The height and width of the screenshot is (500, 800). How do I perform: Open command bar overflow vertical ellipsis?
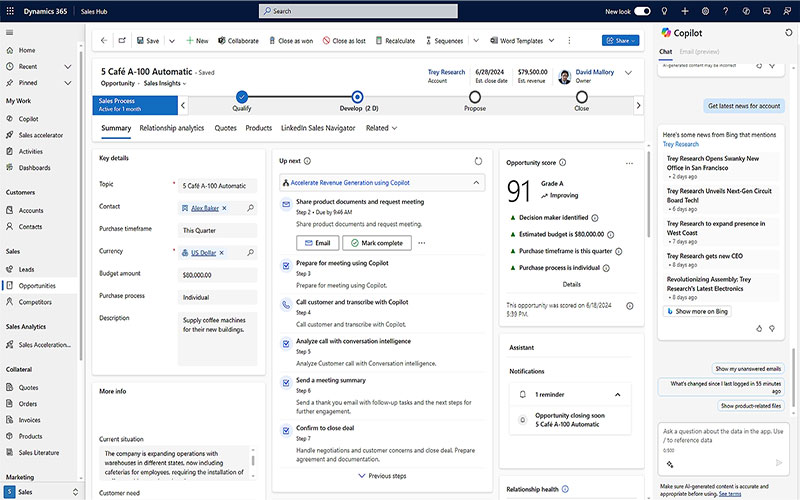coord(569,40)
